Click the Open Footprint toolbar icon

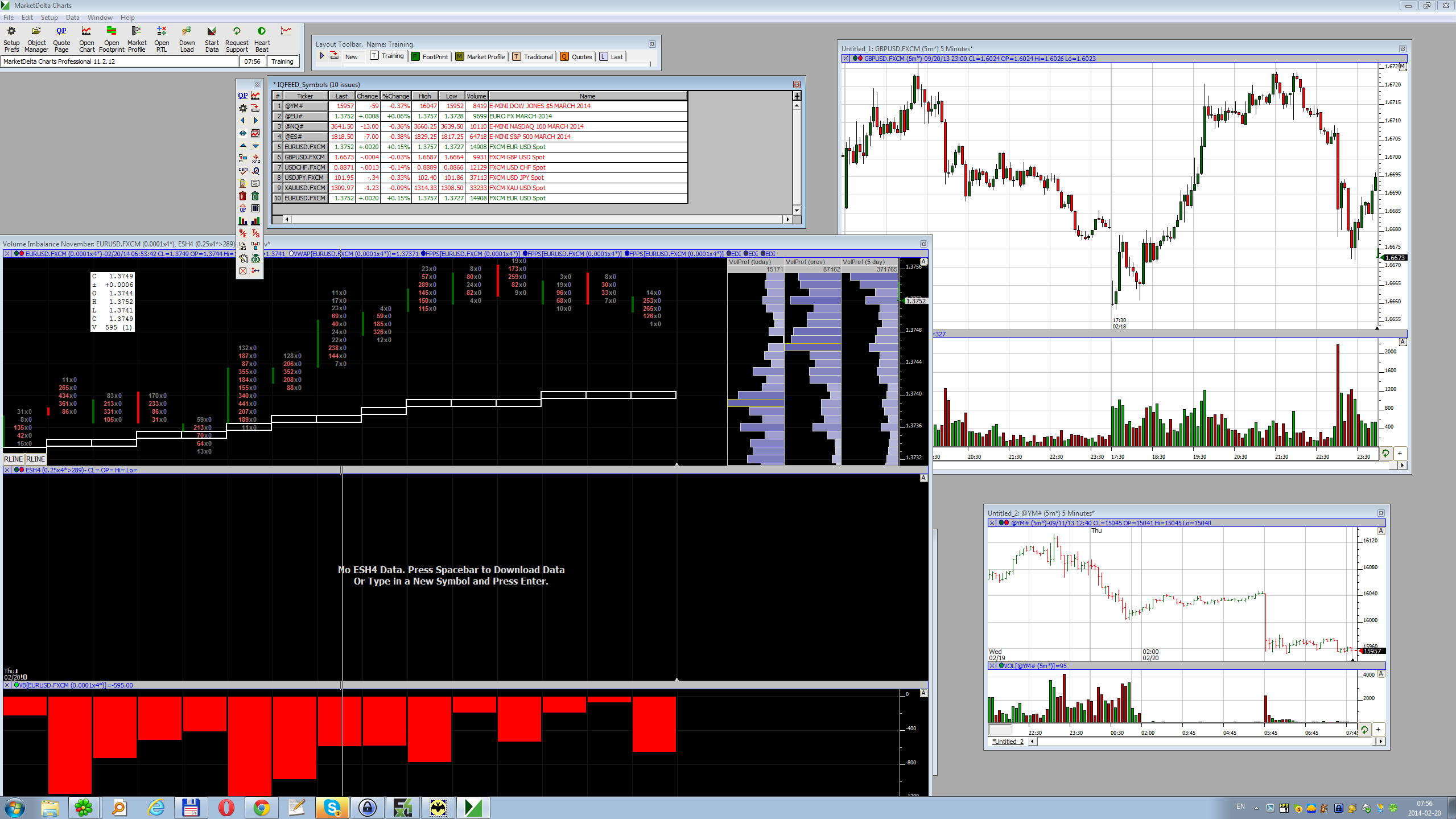pyautogui.click(x=112, y=32)
